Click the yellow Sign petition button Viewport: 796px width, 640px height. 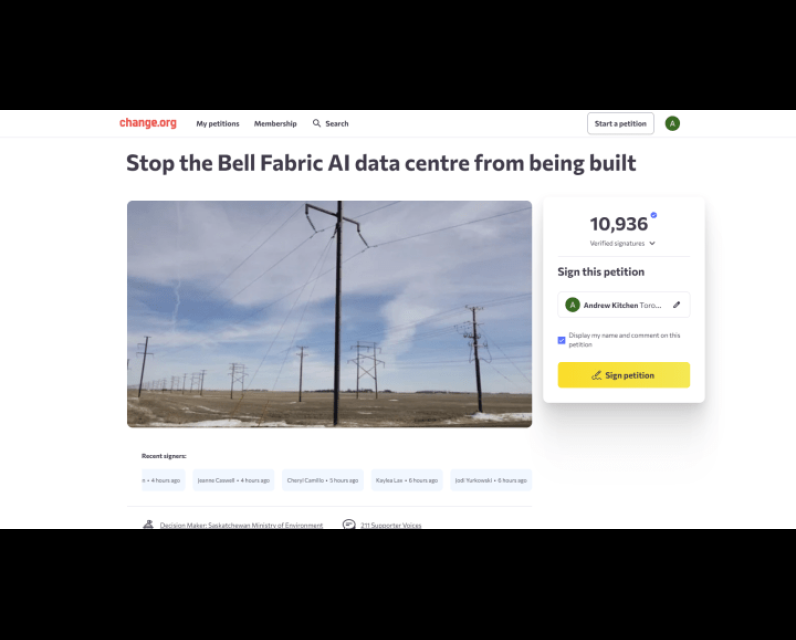pos(623,375)
